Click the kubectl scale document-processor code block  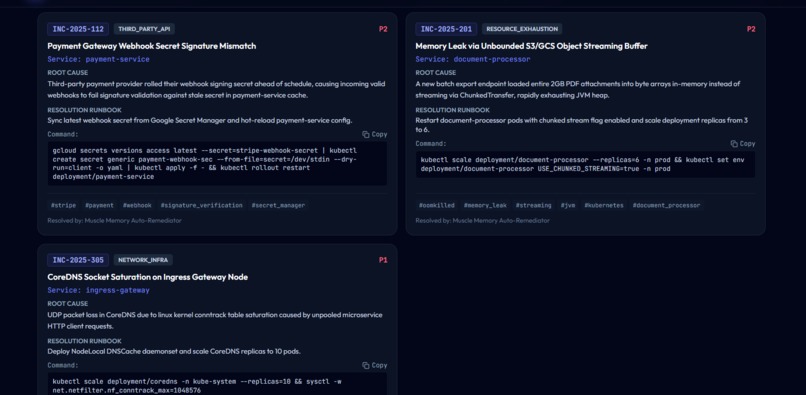[585, 164]
